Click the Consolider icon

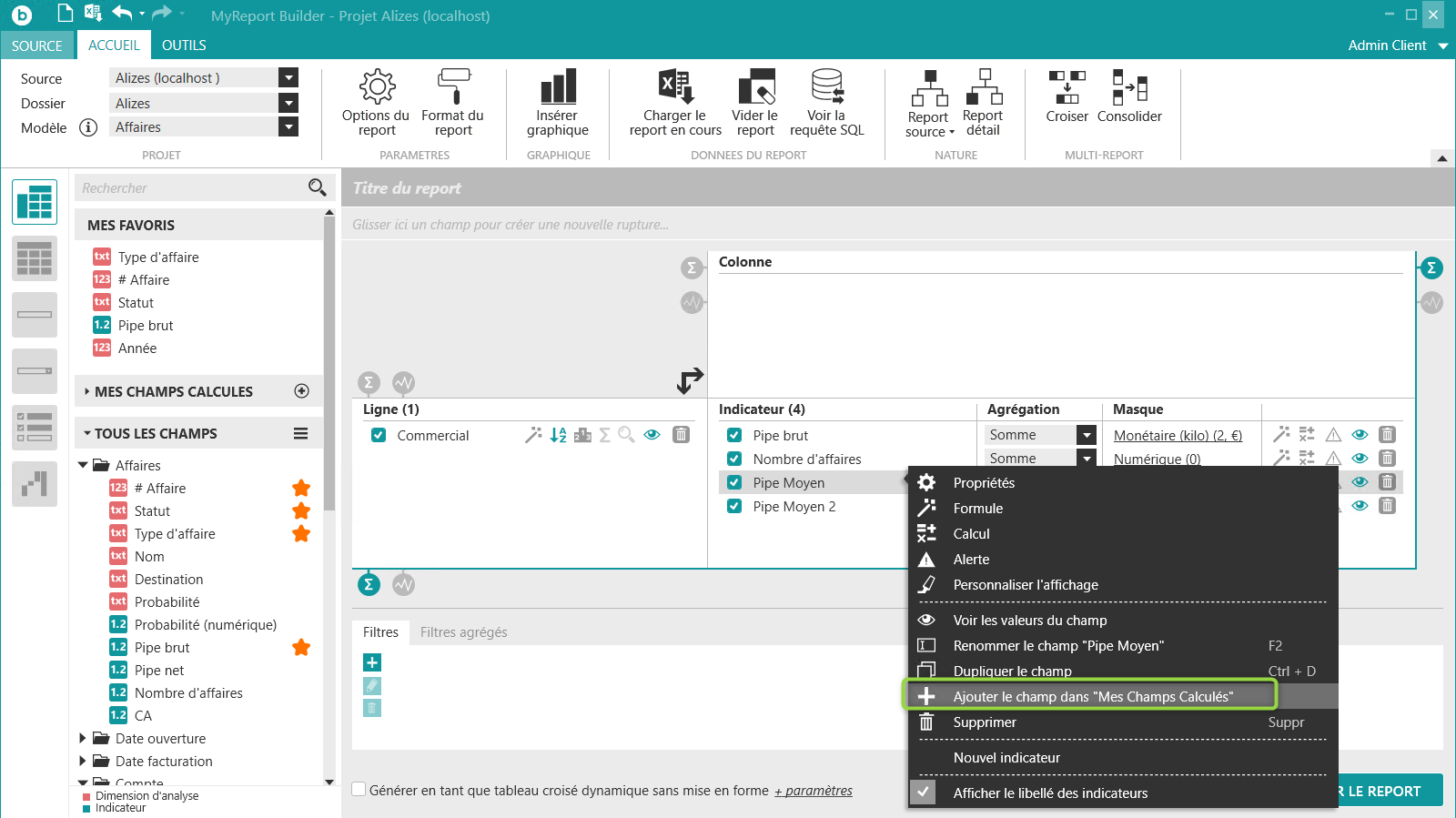pyautogui.click(x=1129, y=96)
